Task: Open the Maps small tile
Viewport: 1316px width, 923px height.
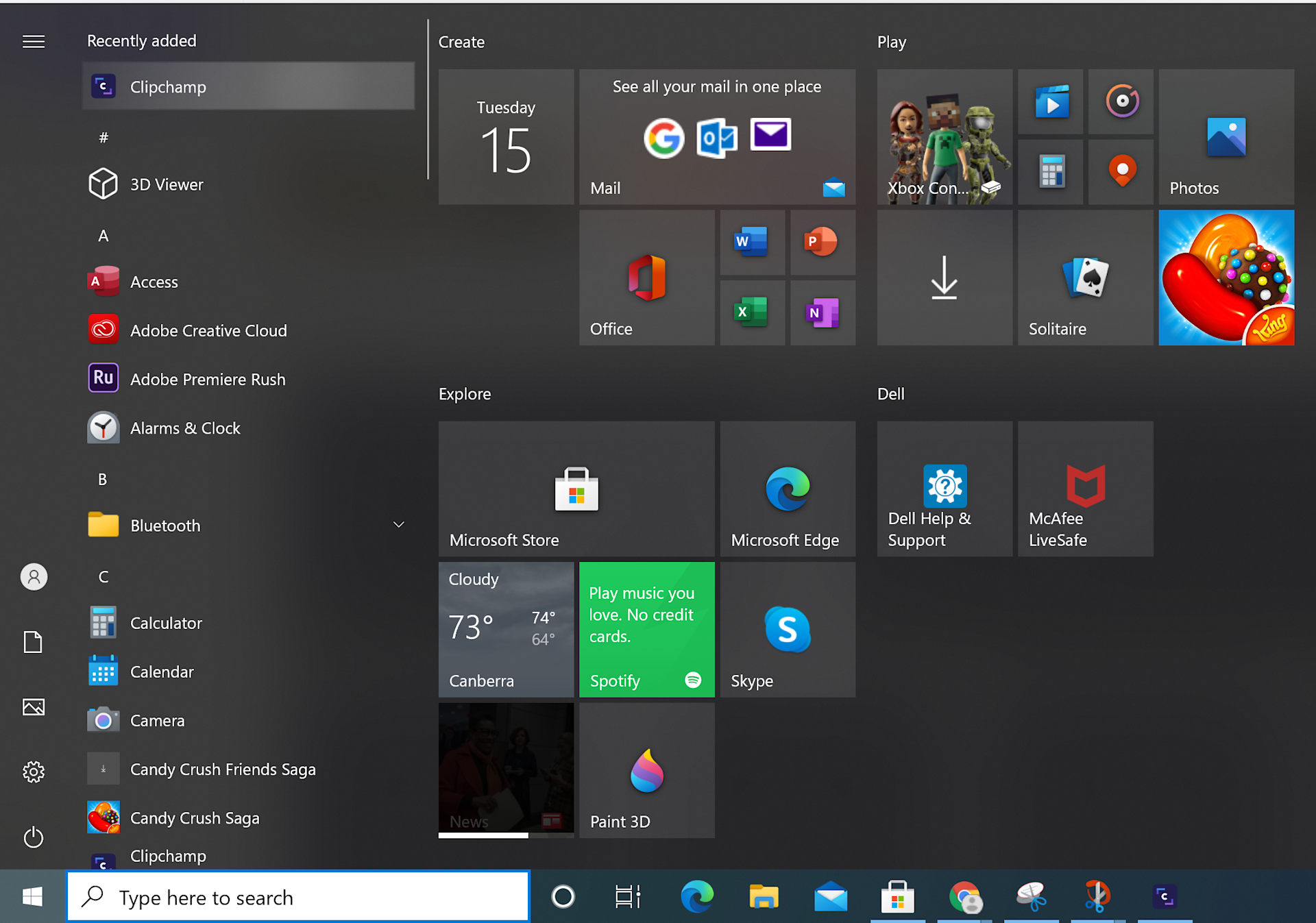Action: [1121, 172]
